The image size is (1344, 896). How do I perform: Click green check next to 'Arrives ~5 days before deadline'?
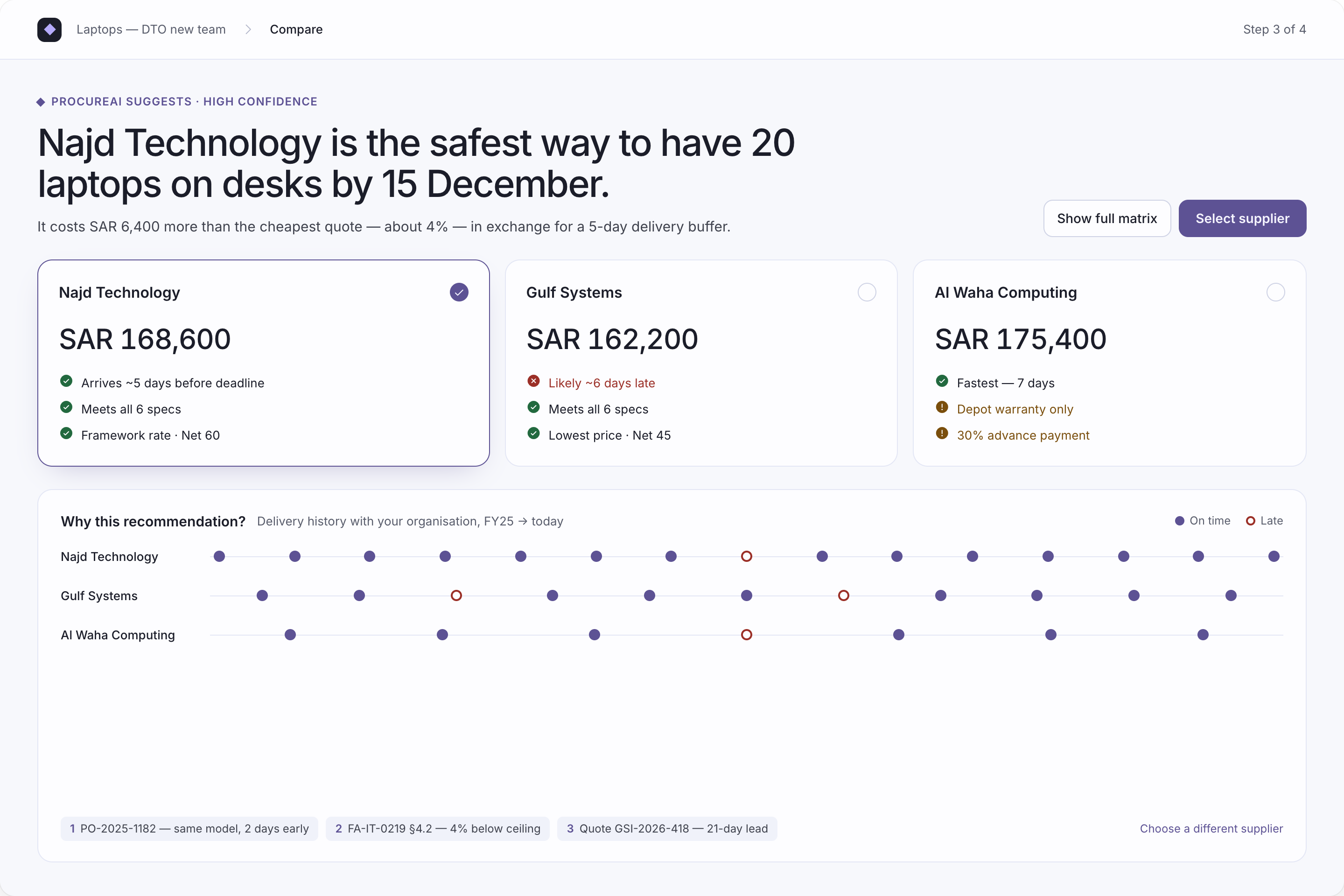point(66,381)
